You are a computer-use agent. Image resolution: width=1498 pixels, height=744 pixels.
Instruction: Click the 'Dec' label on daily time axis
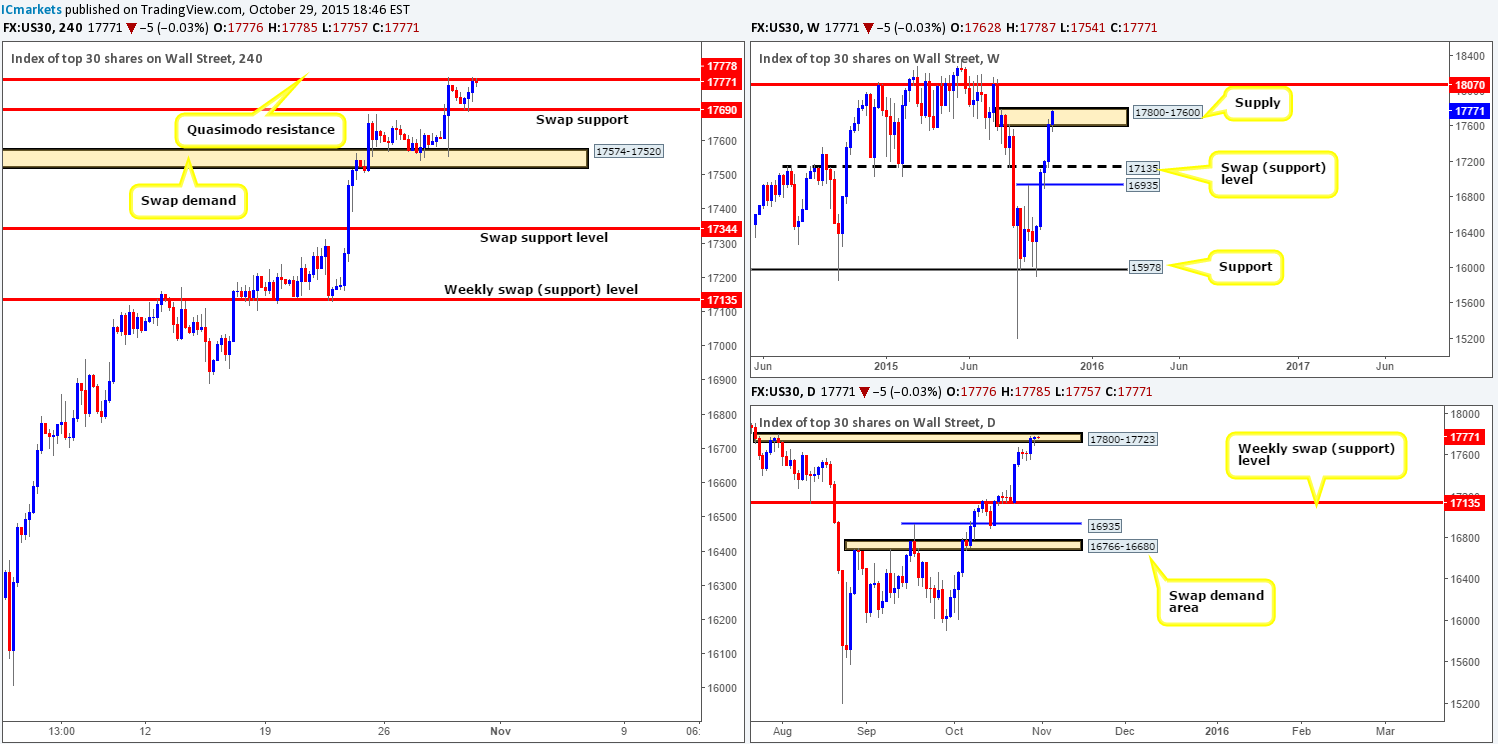[1125, 732]
